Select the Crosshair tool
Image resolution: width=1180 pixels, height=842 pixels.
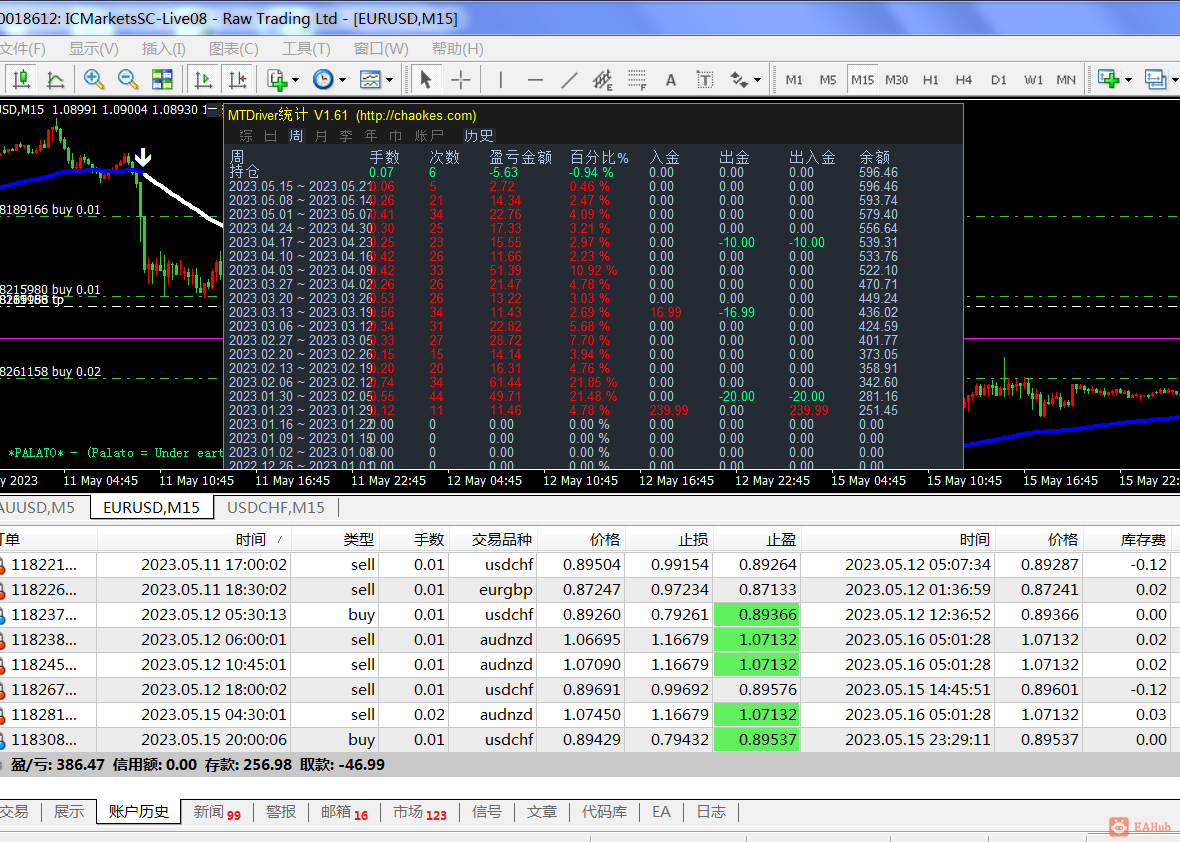[x=461, y=80]
